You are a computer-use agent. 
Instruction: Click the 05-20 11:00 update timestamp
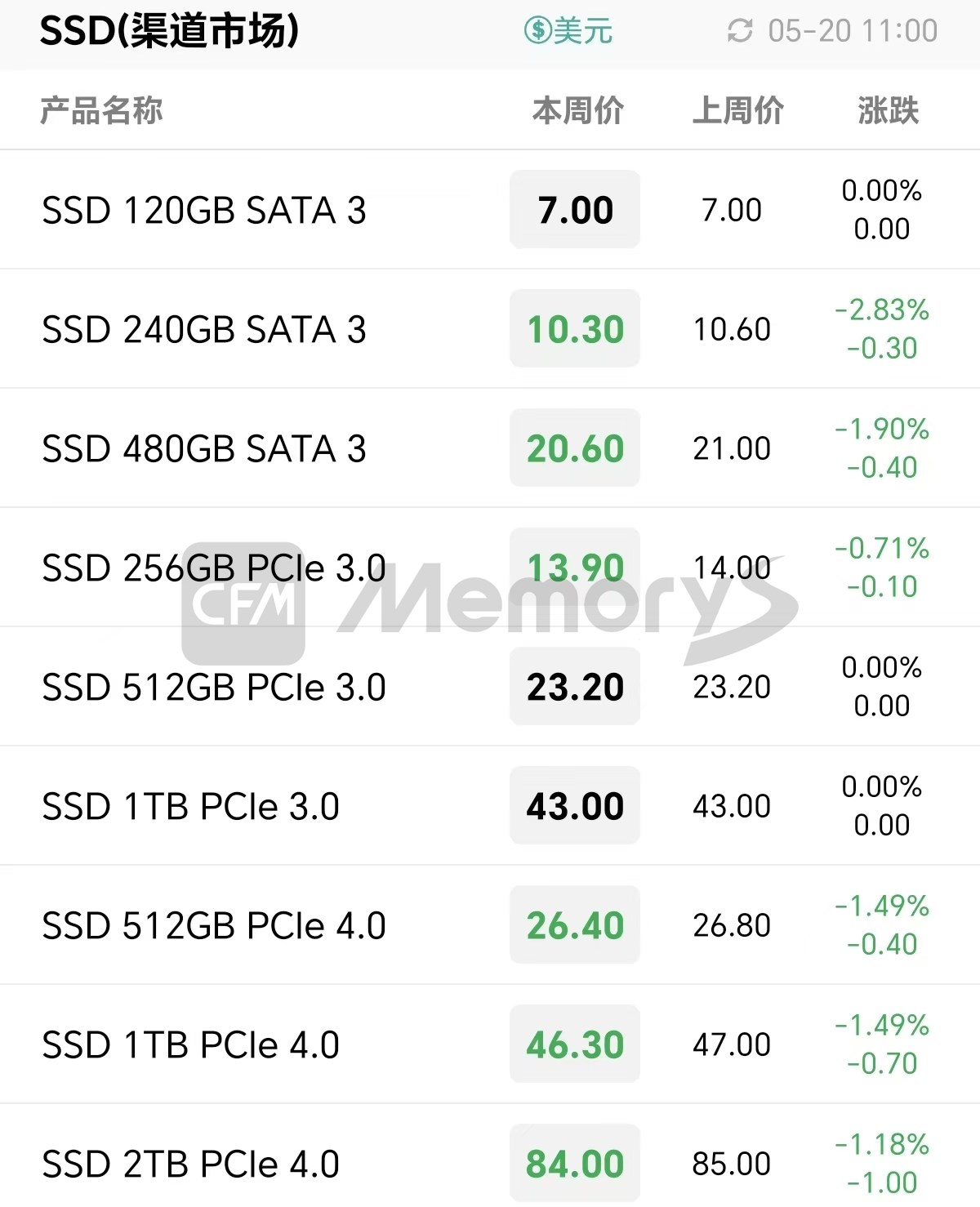[853, 31]
